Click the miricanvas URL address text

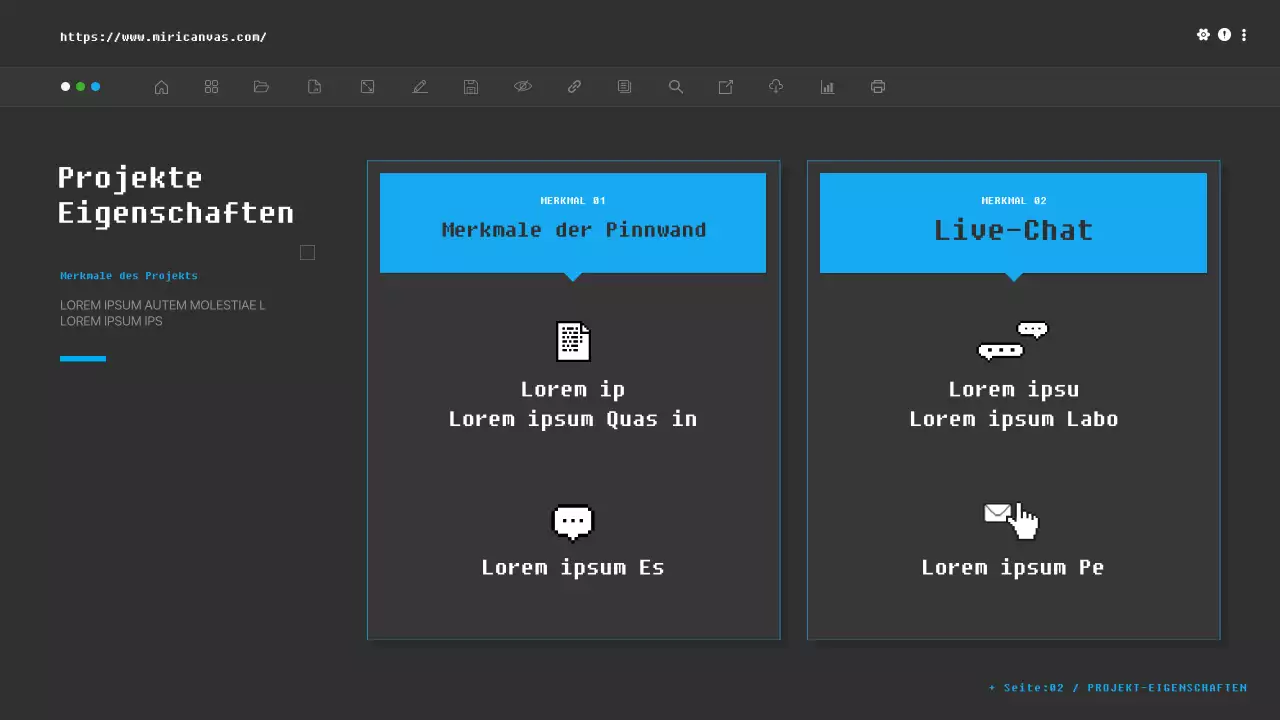(163, 37)
